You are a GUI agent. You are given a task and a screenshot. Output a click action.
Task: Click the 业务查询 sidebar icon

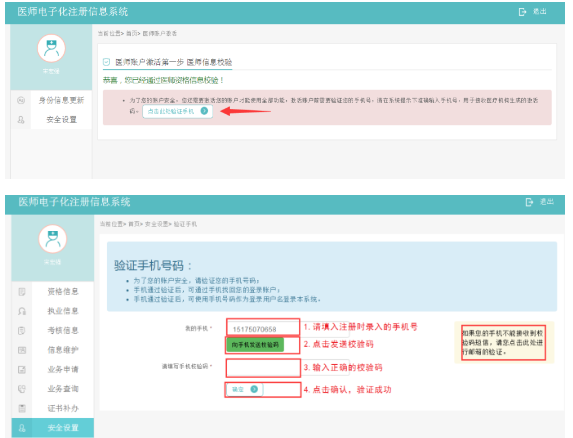(22, 389)
